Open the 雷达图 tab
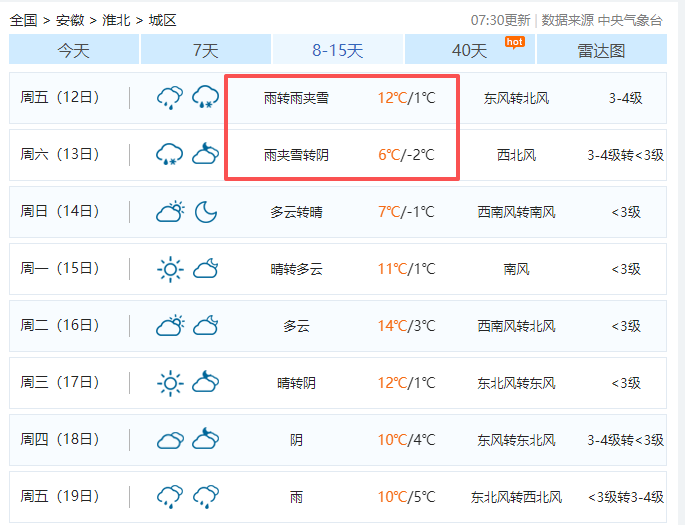The height and width of the screenshot is (525, 685). pos(602,50)
